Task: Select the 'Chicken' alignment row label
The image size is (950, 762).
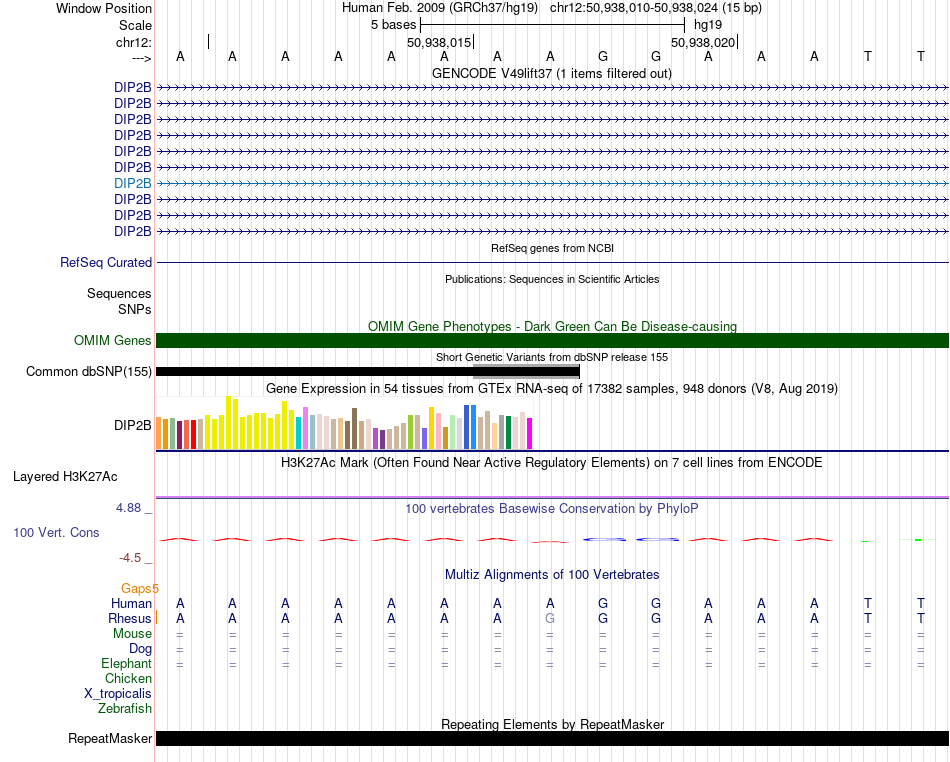Action: pos(128,678)
